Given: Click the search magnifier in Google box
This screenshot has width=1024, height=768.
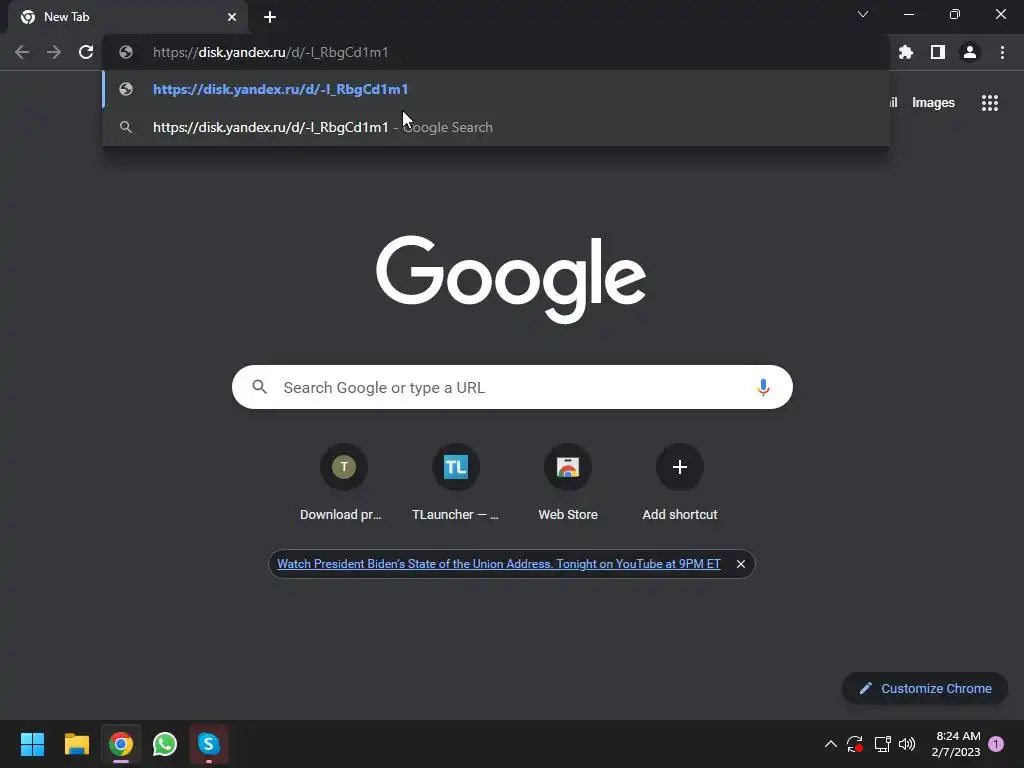Looking at the screenshot, I should [259, 387].
